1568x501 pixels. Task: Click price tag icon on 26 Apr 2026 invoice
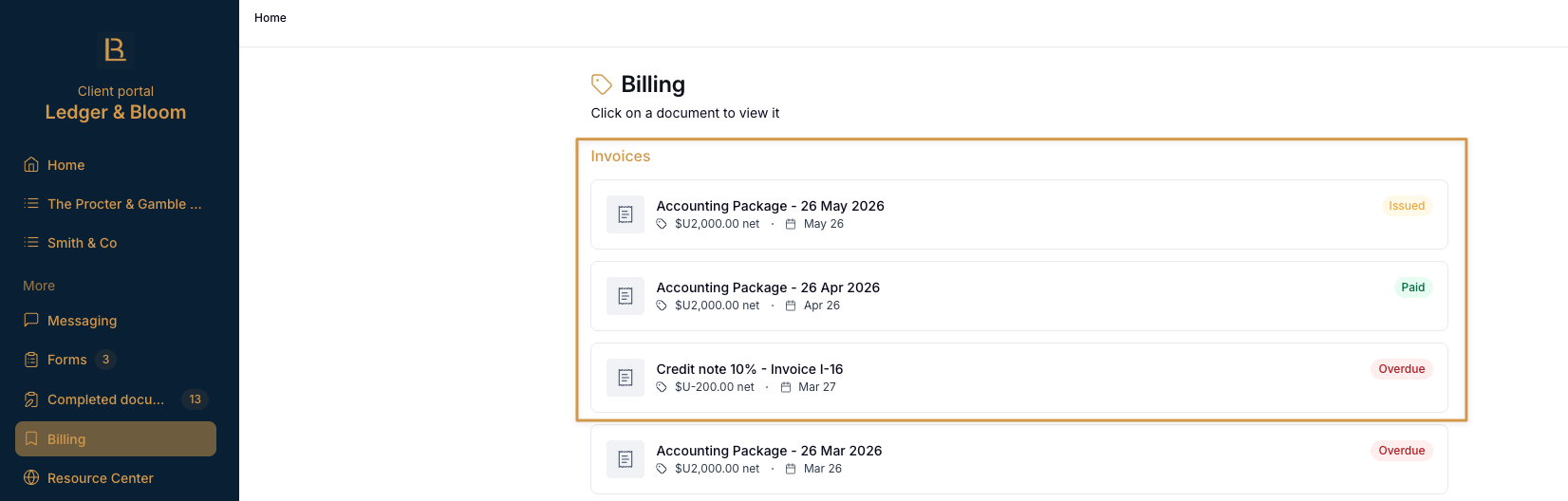662,306
